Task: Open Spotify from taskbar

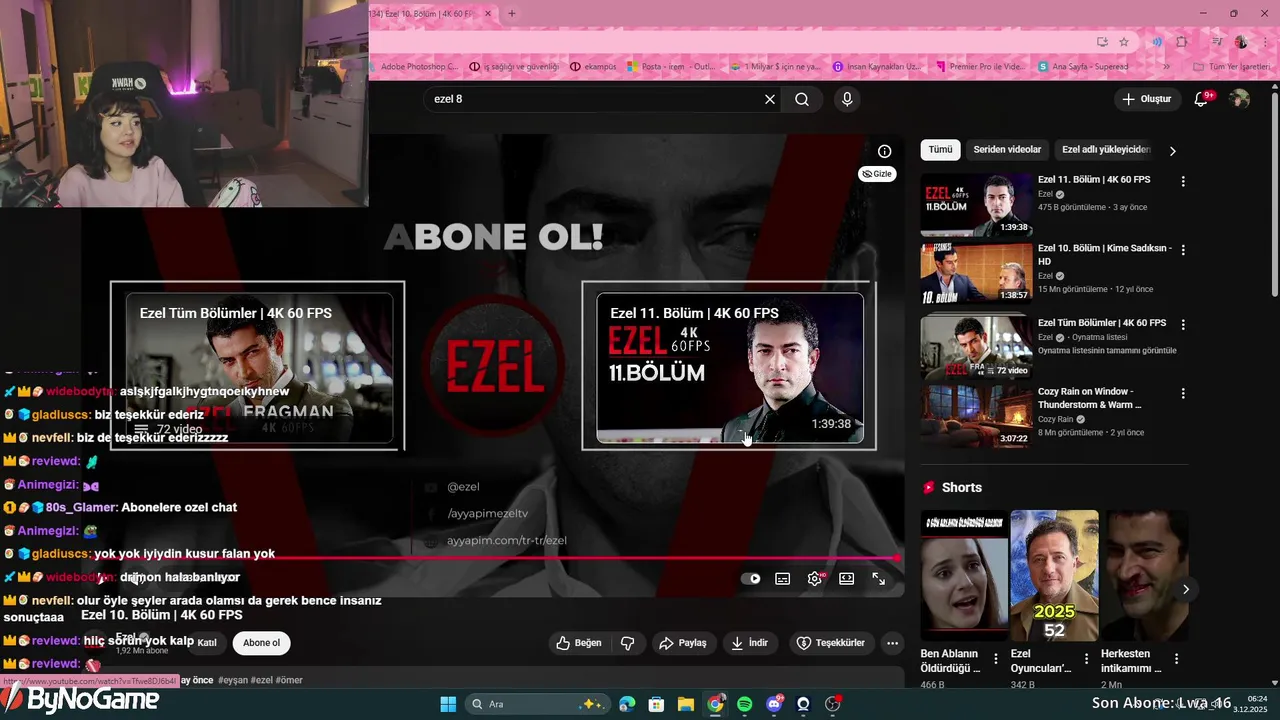Action: 745,704
